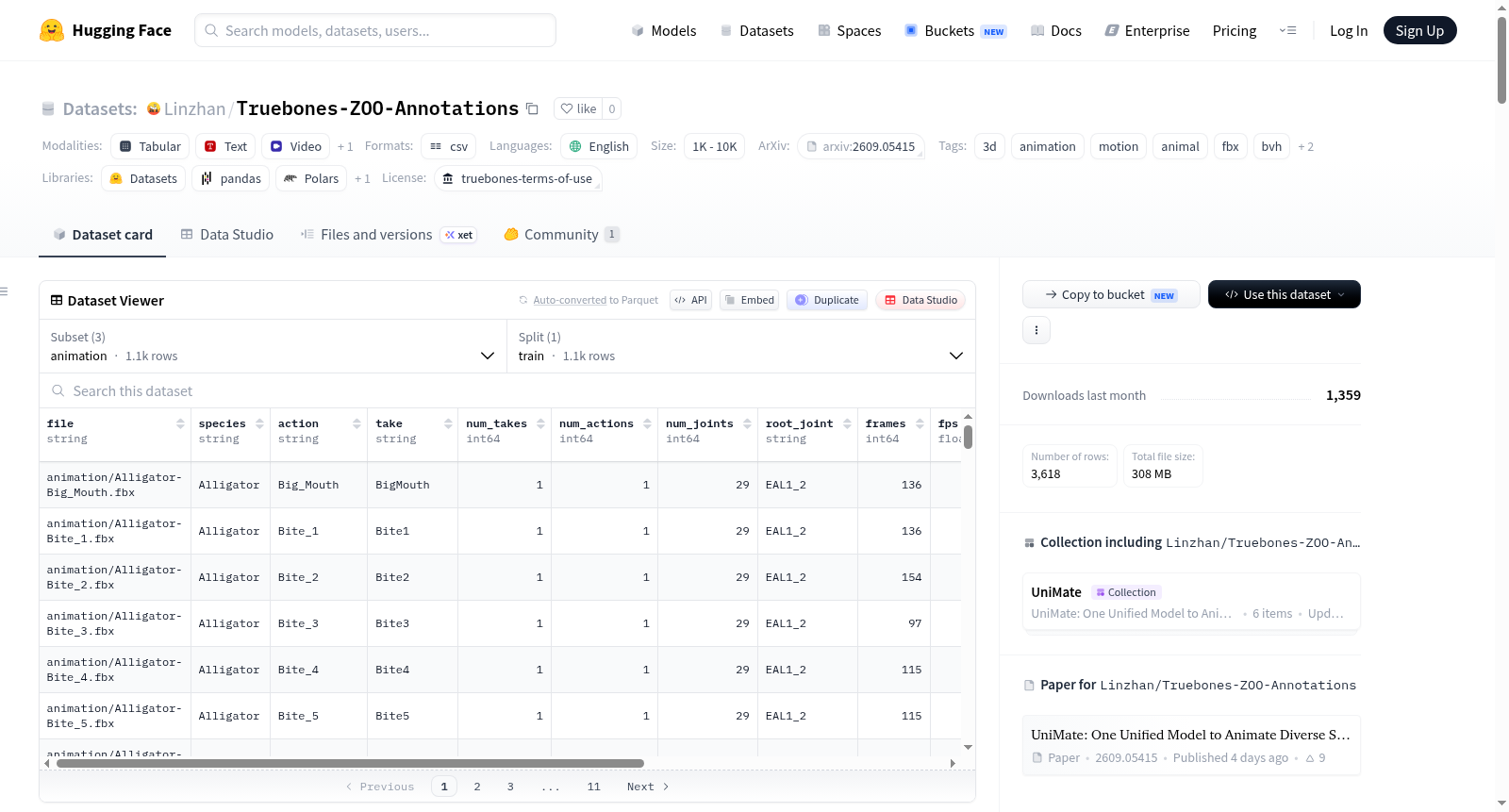
Task: Click the Video modality tag
Action: pyautogui.click(x=296, y=146)
